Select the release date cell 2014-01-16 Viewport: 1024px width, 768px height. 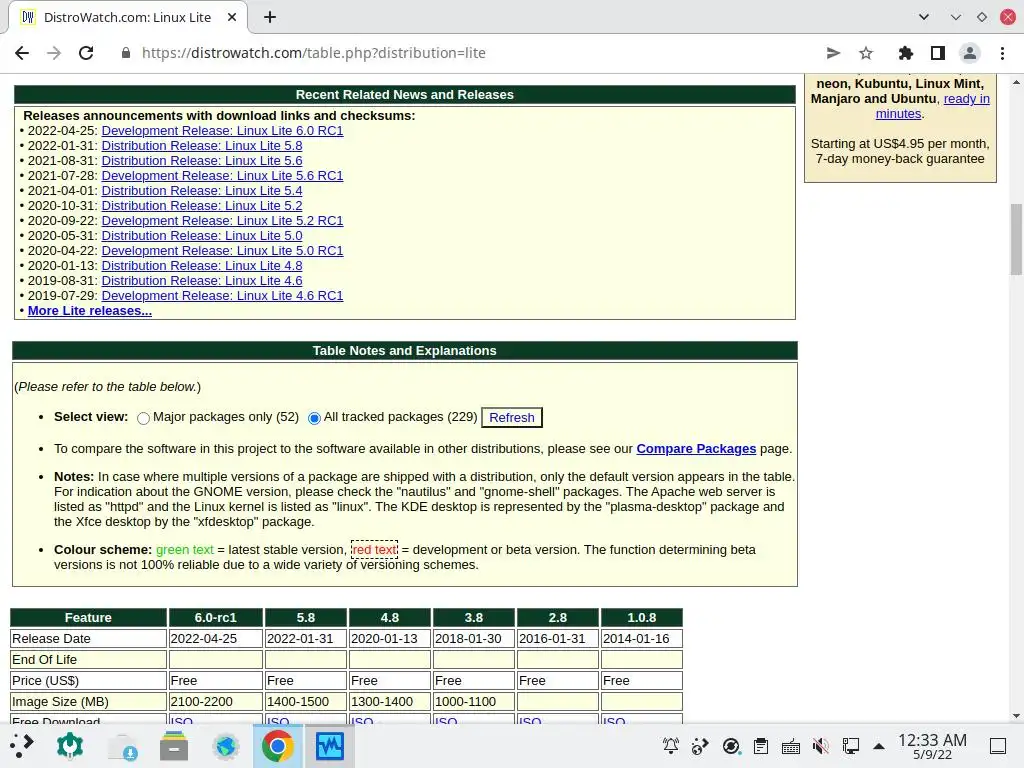click(x=641, y=639)
